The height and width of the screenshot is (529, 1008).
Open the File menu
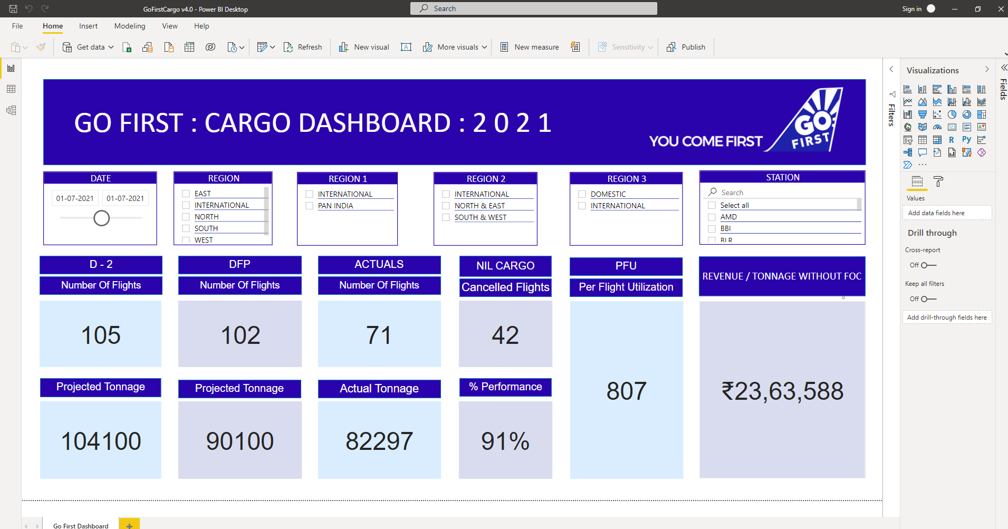(17, 26)
